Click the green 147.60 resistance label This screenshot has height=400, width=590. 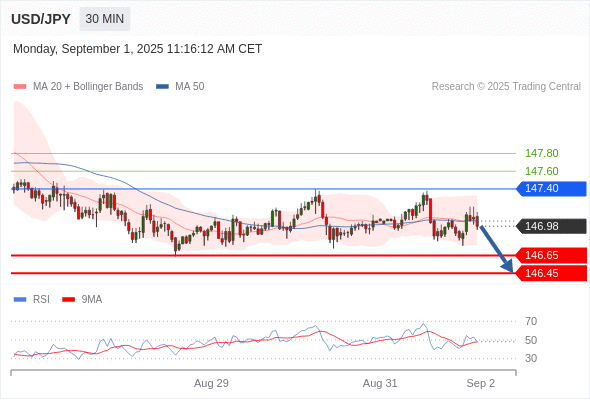pyautogui.click(x=541, y=171)
